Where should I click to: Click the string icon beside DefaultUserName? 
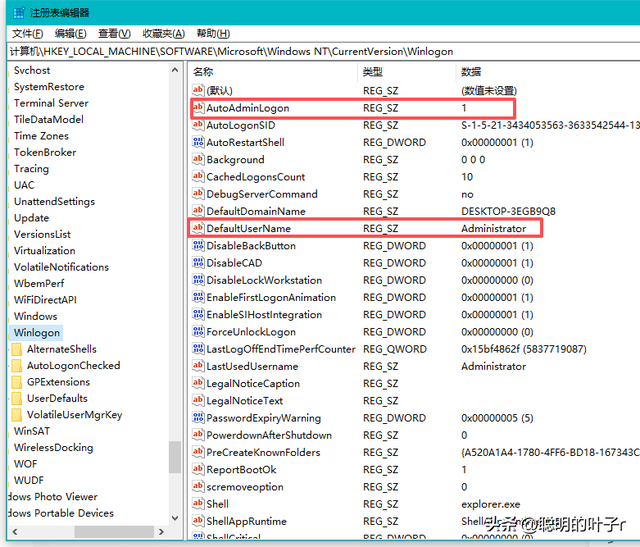click(197, 229)
